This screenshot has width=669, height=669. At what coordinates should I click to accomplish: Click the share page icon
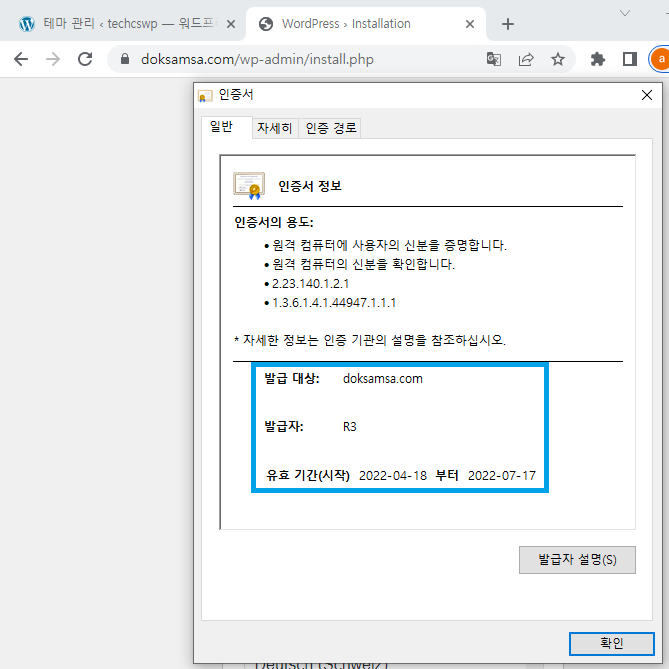pyautogui.click(x=526, y=59)
